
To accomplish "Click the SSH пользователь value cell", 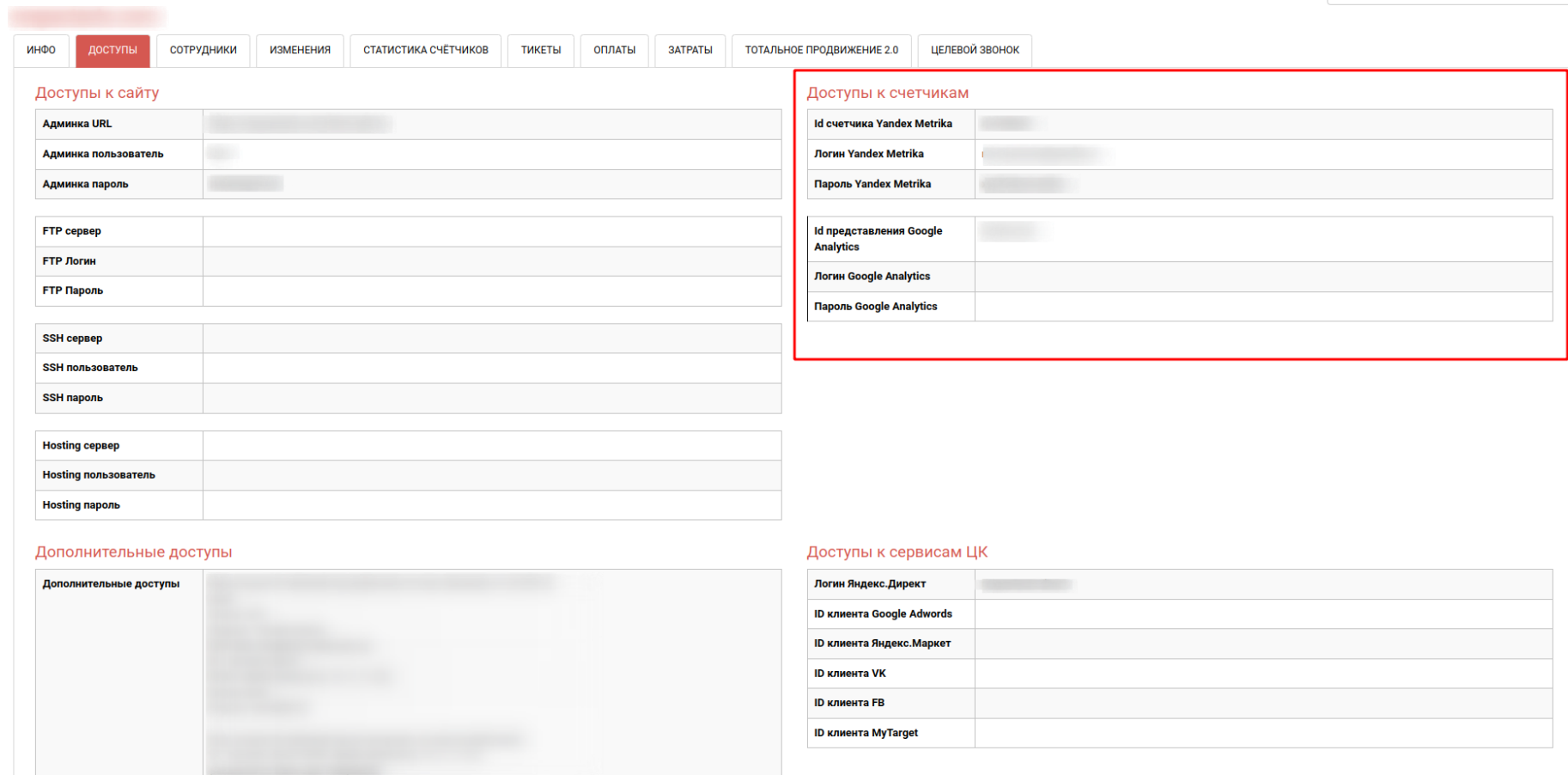I will click(491, 369).
